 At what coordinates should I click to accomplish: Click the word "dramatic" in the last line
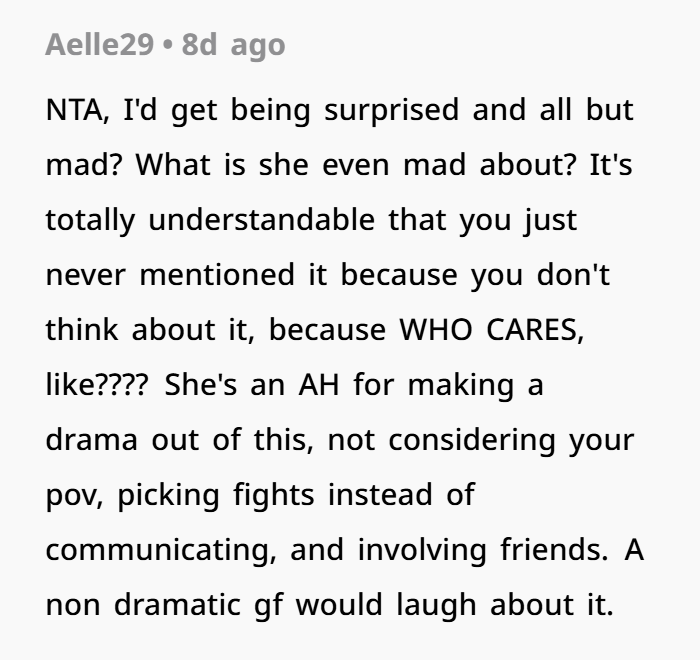[x=177, y=605]
